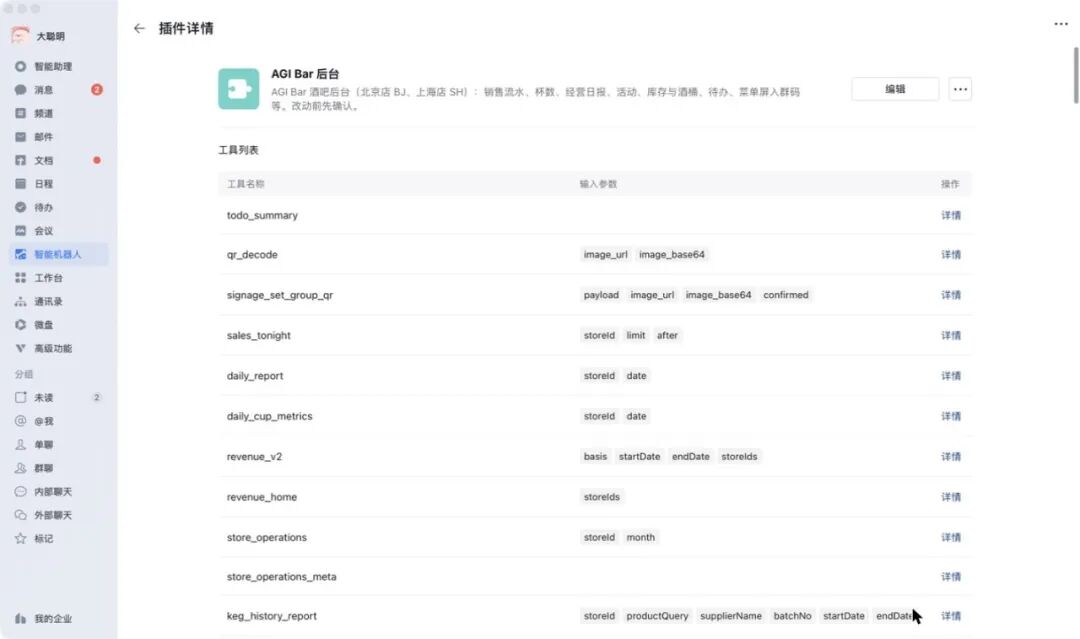The height and width of the screenshot is (639, 1080).
Task: Show the 内部聊天 group
Action: pyautogui.click(x=59, y=492)
